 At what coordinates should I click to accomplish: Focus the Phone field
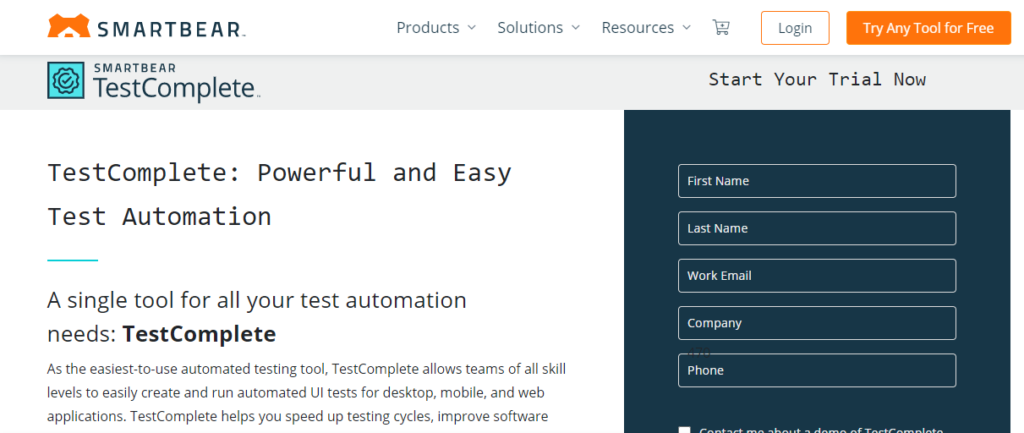pos(817,370)
